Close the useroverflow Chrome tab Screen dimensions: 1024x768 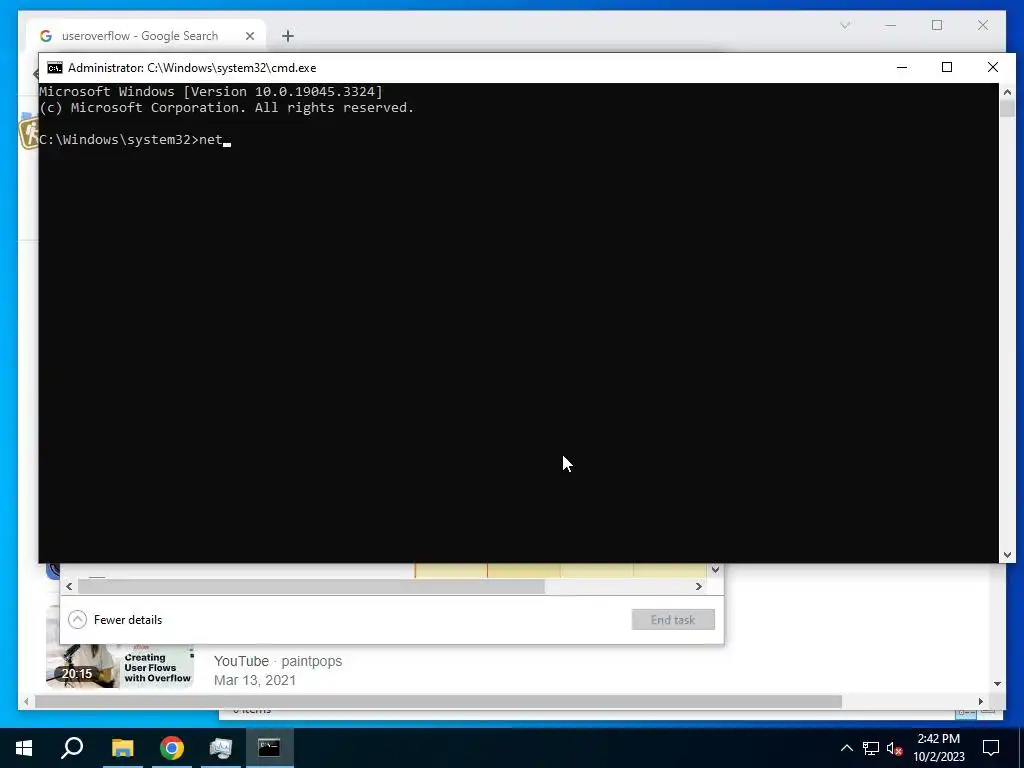(x=249, y=36)
